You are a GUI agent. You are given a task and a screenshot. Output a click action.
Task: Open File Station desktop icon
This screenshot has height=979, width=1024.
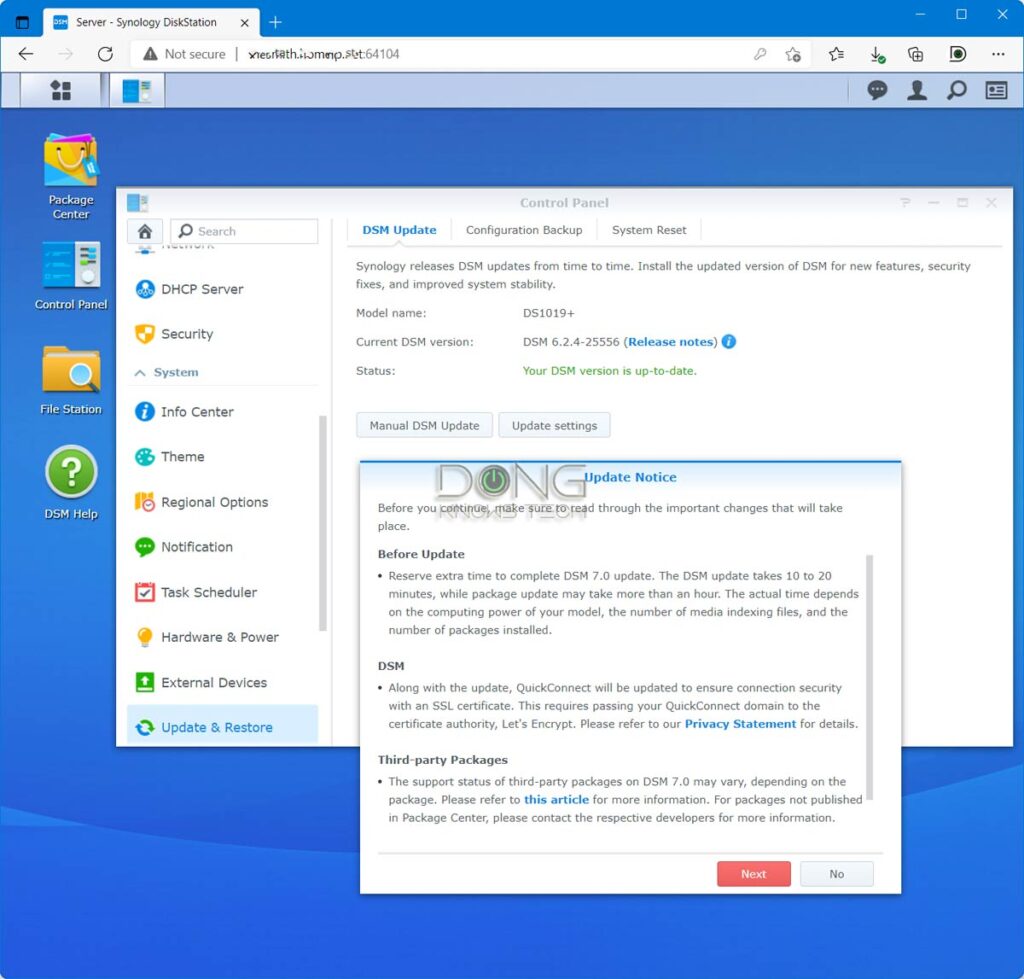point(71,380)
